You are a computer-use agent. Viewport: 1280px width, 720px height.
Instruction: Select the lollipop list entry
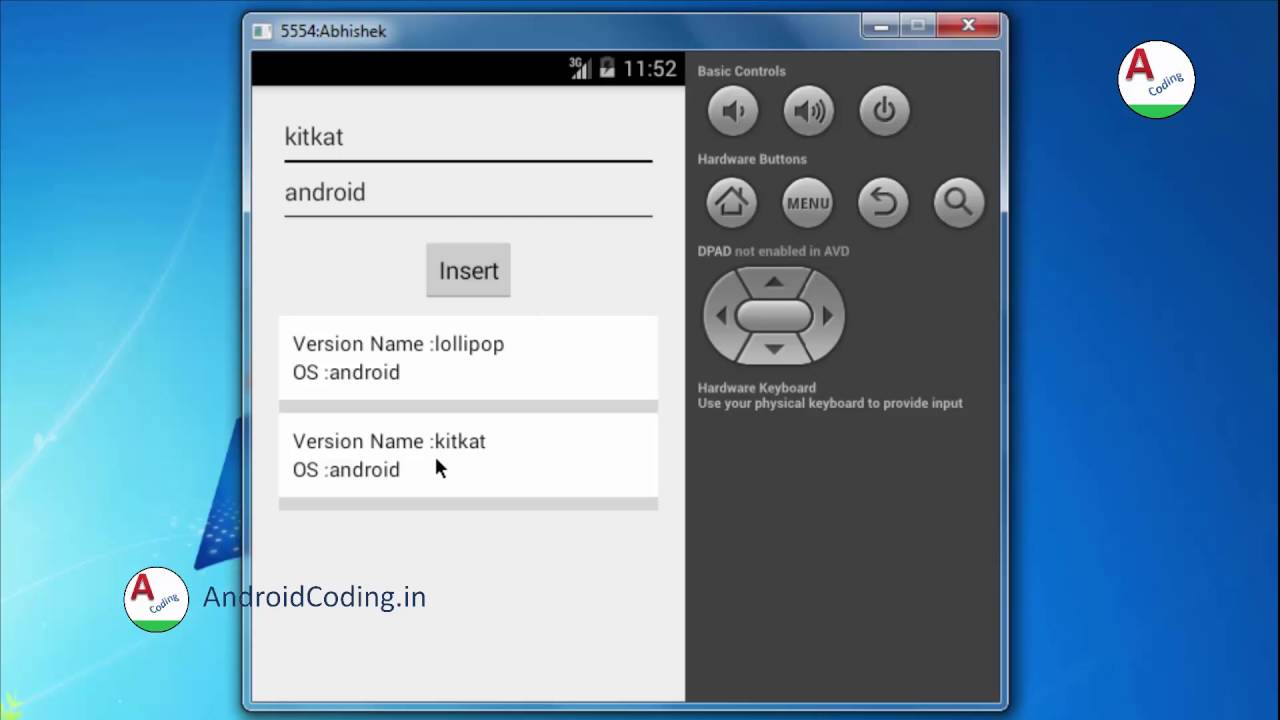click(x=468, y=358)
